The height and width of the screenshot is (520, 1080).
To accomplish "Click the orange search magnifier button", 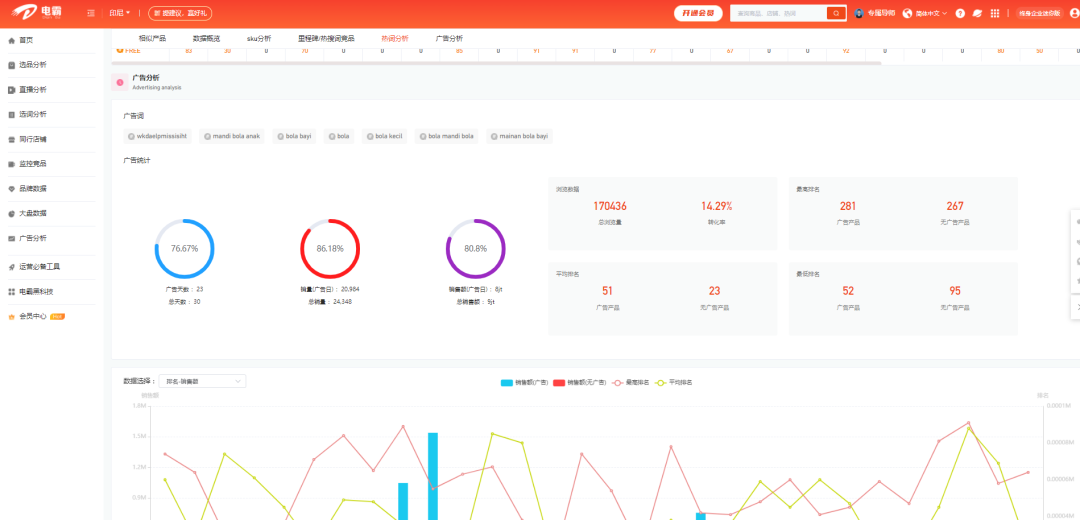I will click(x=835, y=13).
